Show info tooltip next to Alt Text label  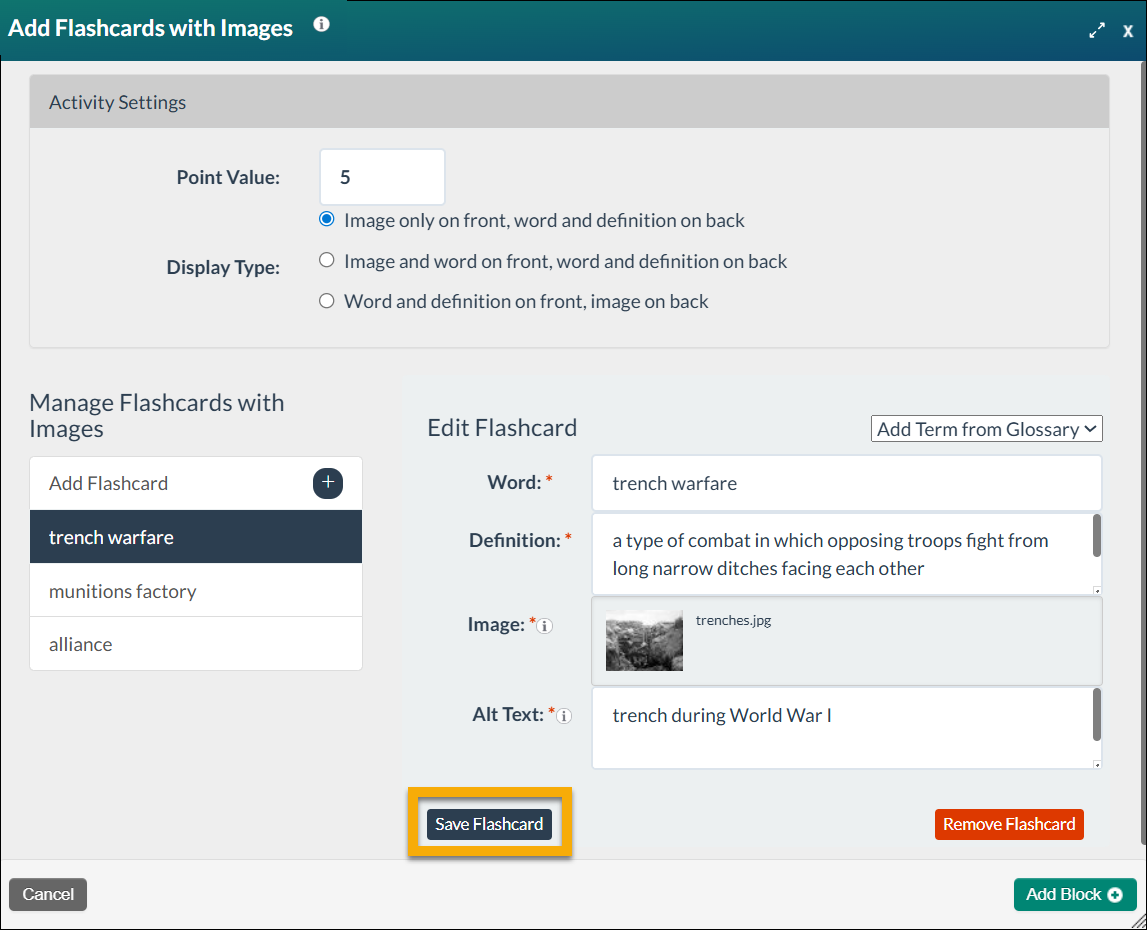(564, 716)
